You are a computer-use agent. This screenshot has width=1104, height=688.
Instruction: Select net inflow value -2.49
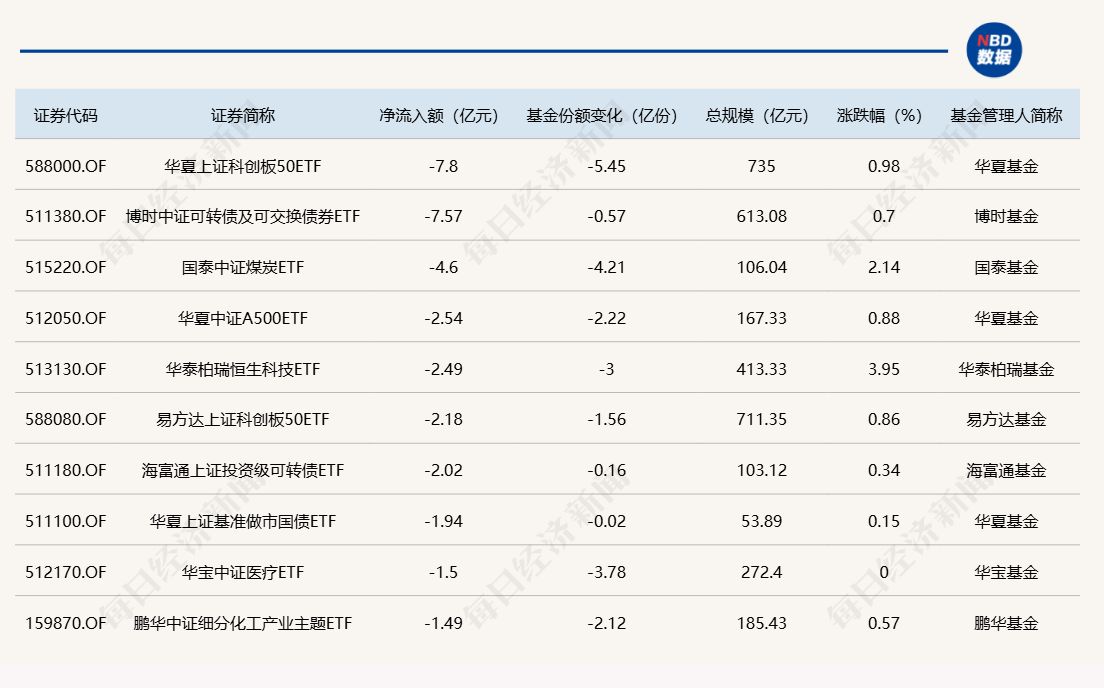444,369
